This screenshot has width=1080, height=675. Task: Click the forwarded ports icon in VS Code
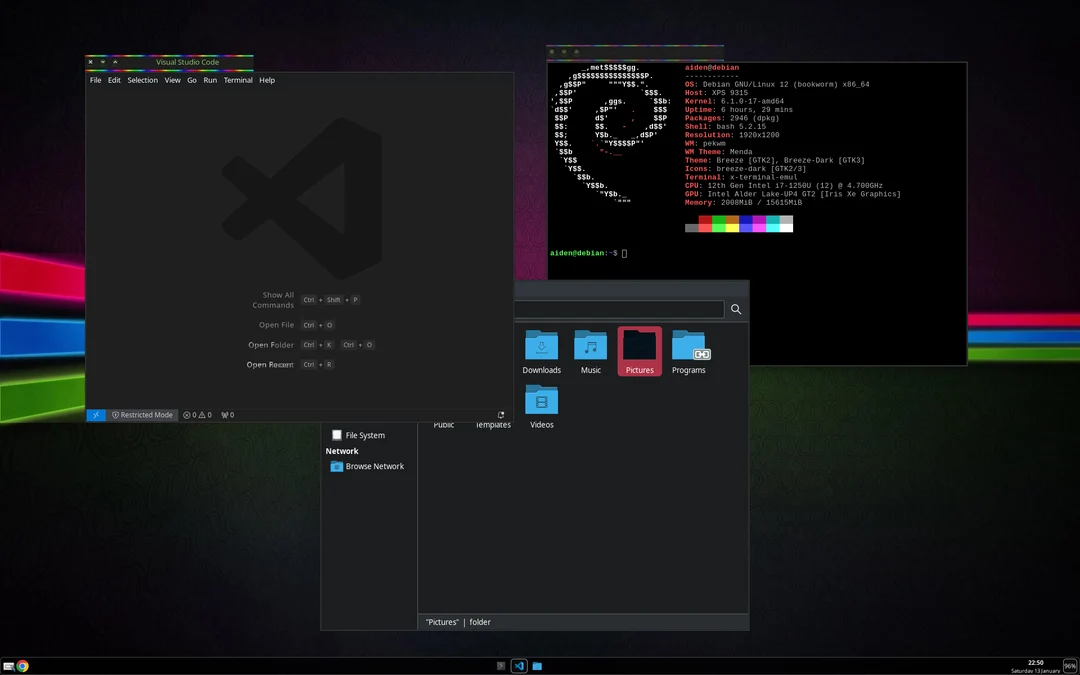226,414
